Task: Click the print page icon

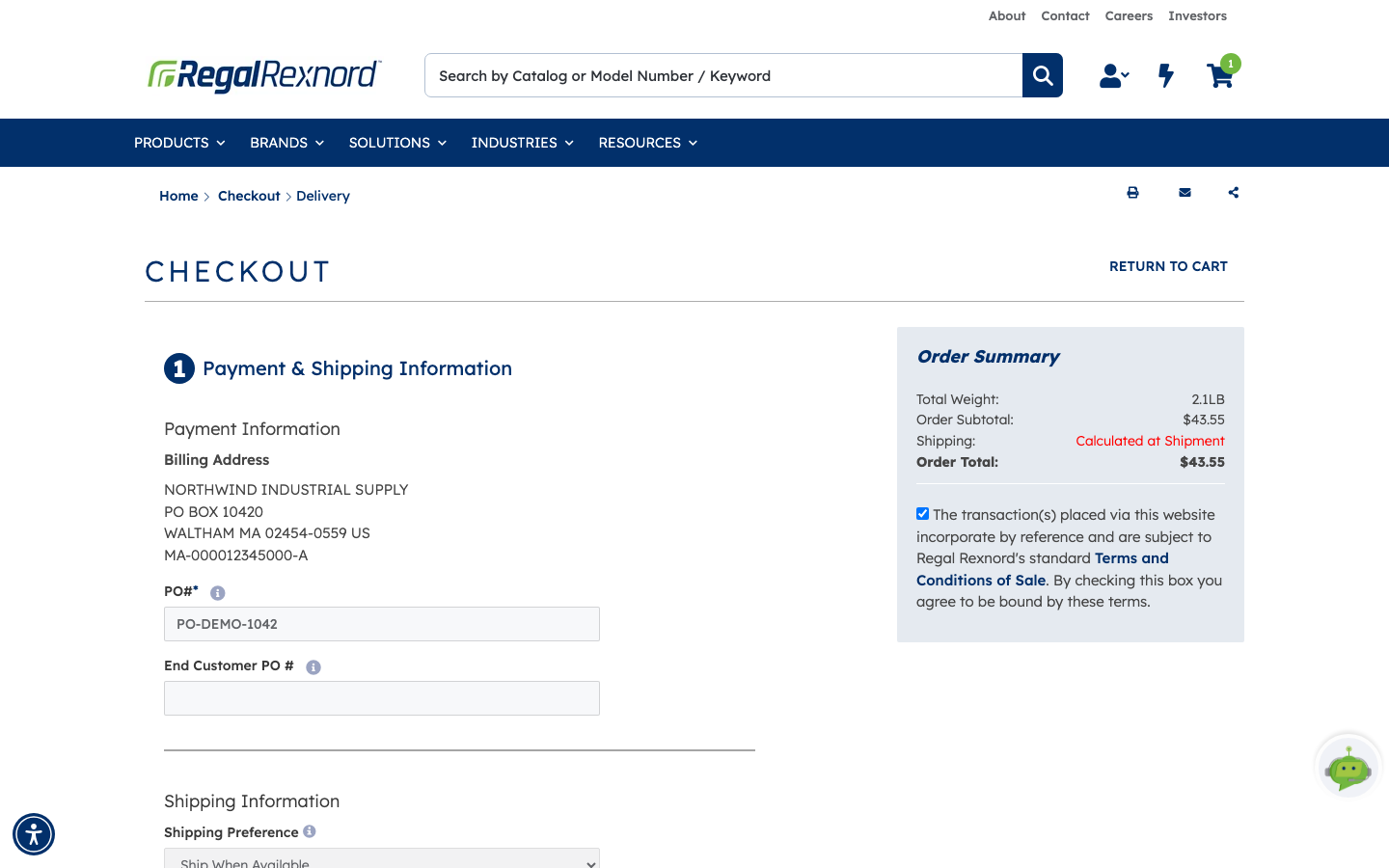Action: pyautogui.click(x=1132, y=193)
